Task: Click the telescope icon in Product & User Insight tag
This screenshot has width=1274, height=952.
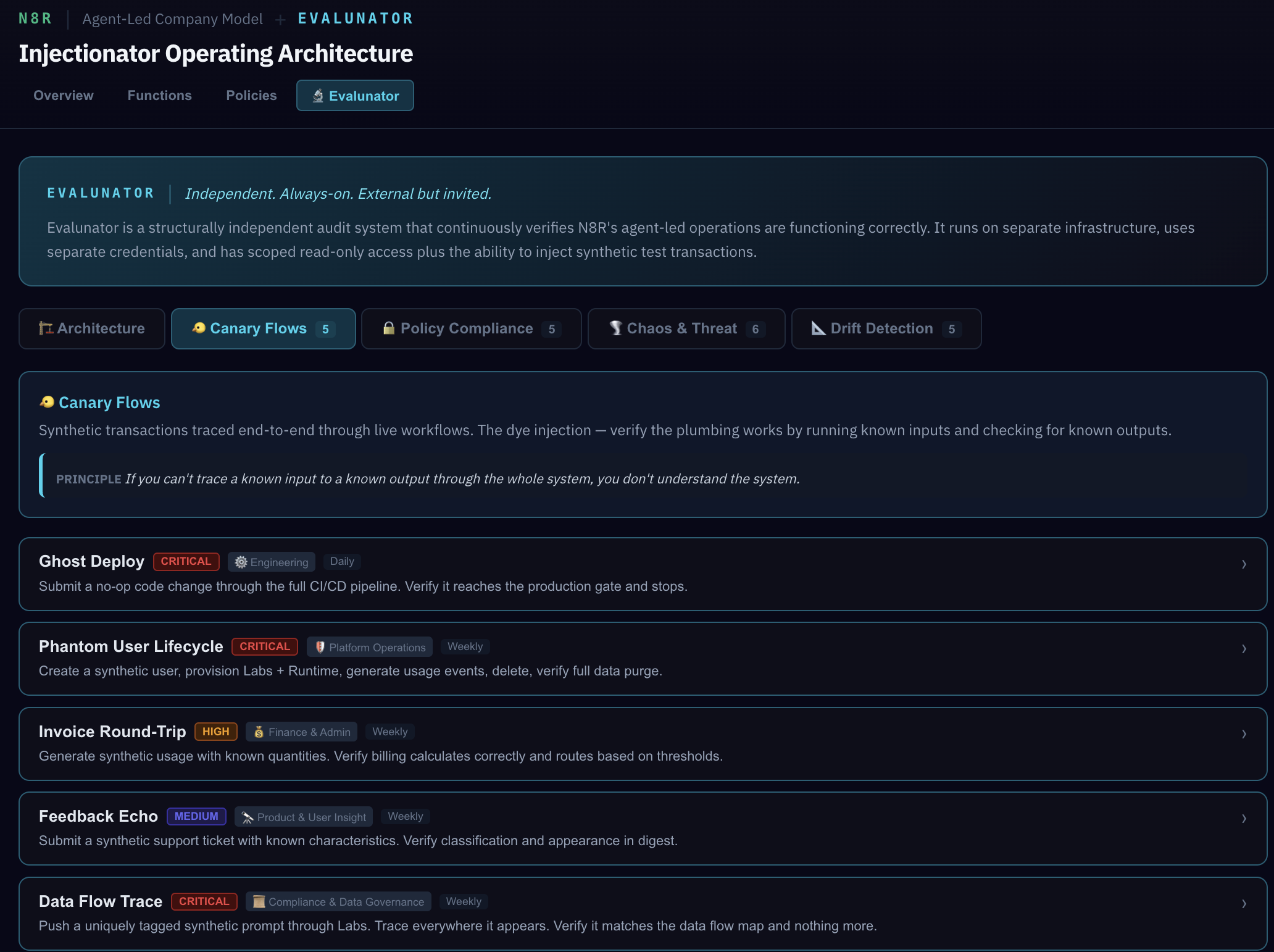Action: click(248, 817)
